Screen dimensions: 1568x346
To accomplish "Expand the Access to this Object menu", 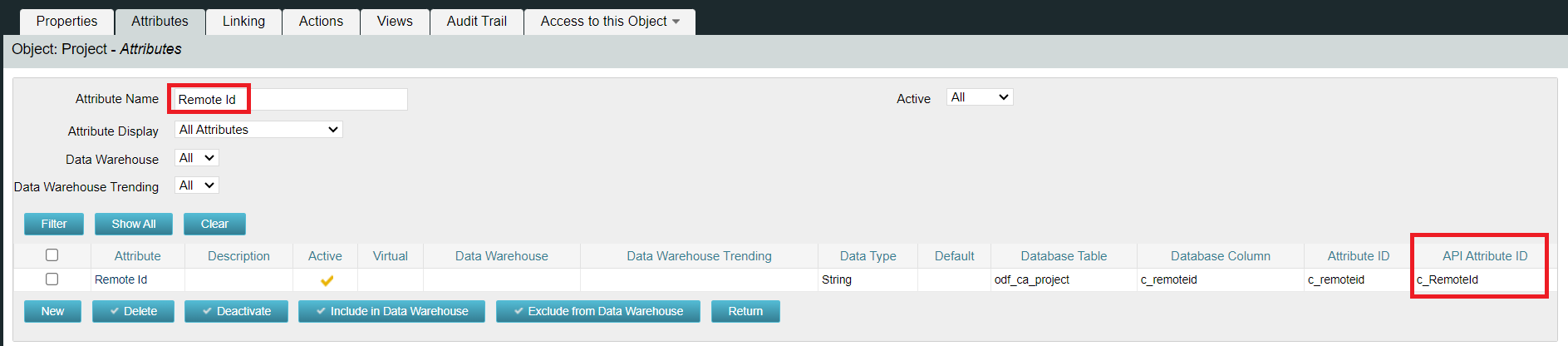I will point(609,21).
